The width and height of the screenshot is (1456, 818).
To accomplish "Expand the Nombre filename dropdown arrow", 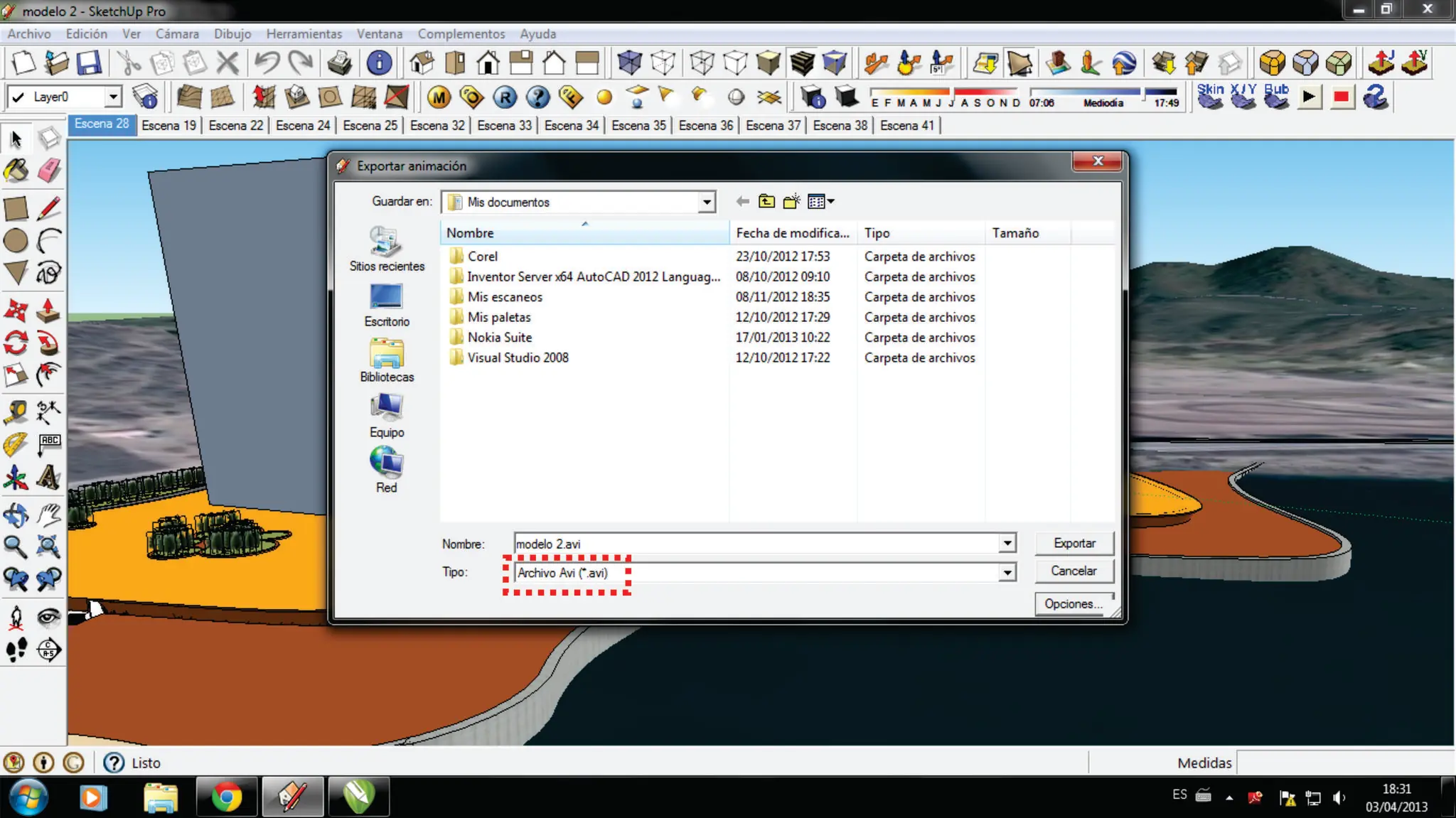I will click(1007, 544).
